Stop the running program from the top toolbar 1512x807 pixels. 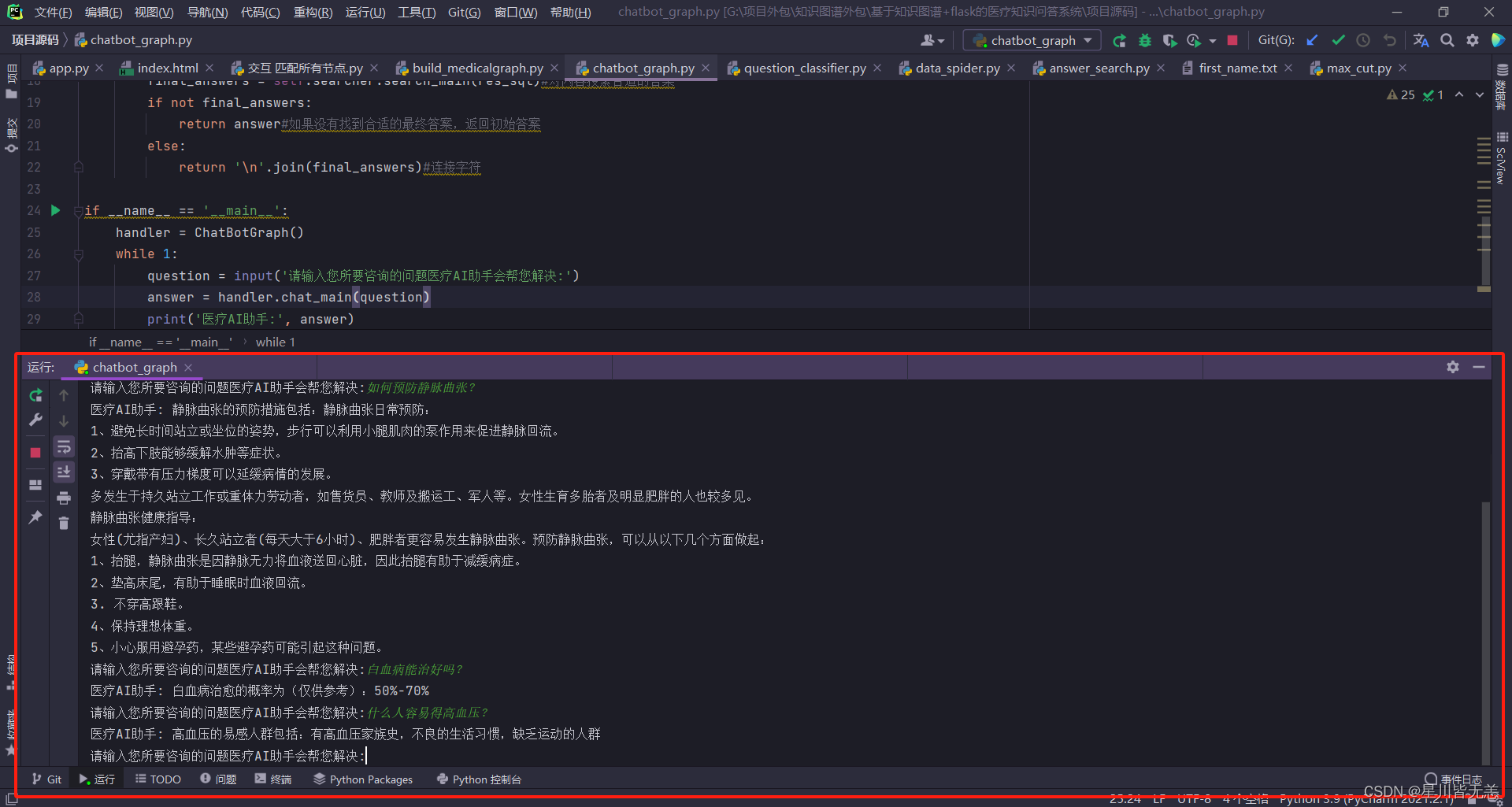pyautogui.click(x=1232, y=40)
